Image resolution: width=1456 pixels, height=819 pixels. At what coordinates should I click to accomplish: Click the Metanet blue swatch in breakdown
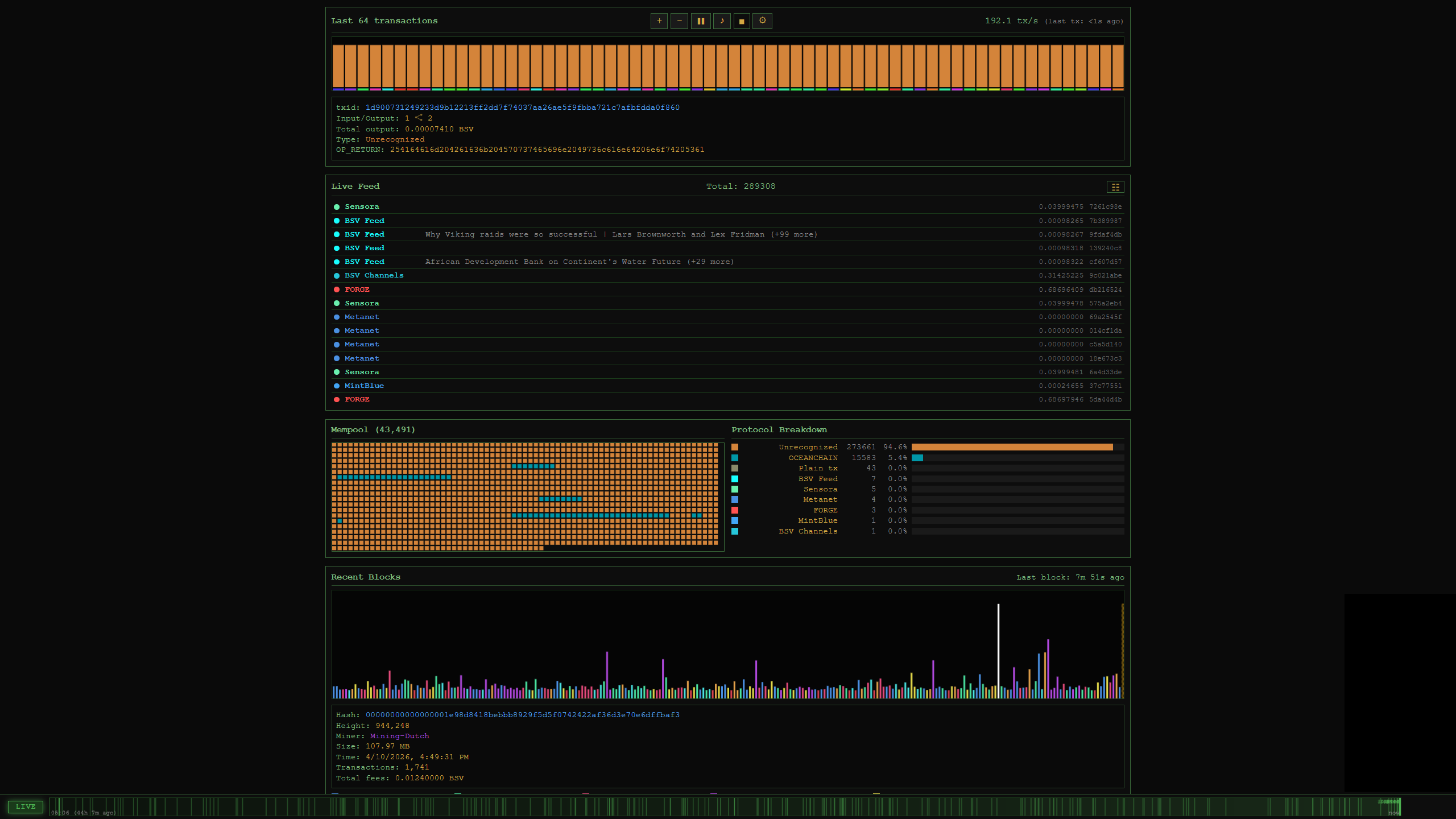click(x=735, y=499)
